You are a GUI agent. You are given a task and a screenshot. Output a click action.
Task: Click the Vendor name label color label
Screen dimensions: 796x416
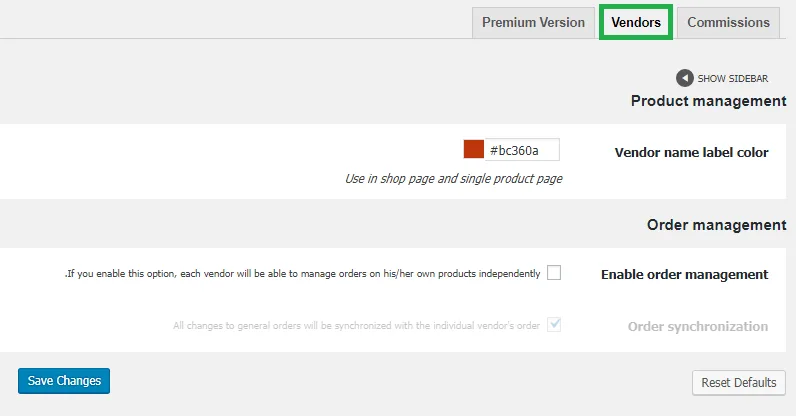tap(691, 152)
